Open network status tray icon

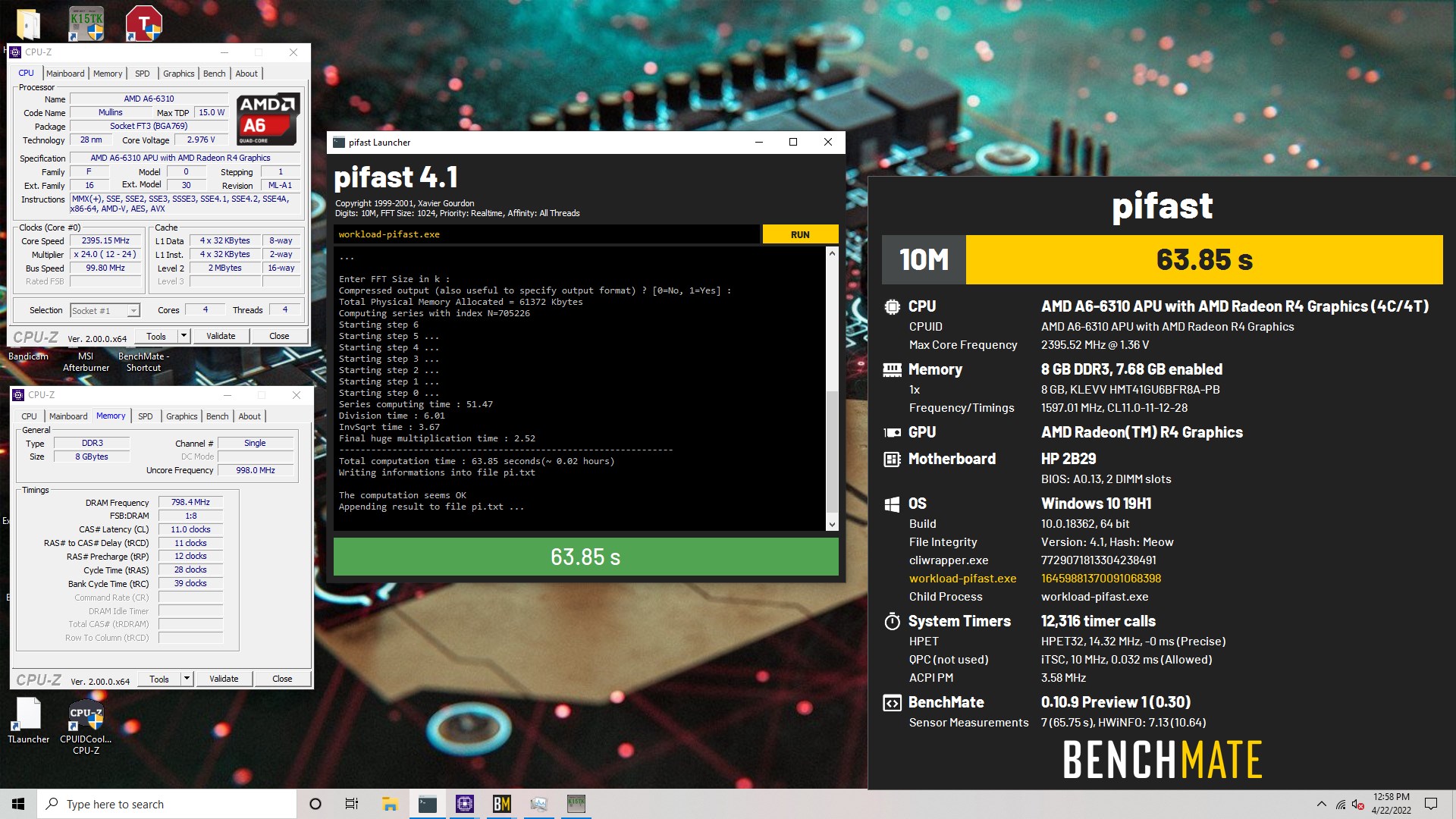pyautogui.click(x=1341, y=804)
